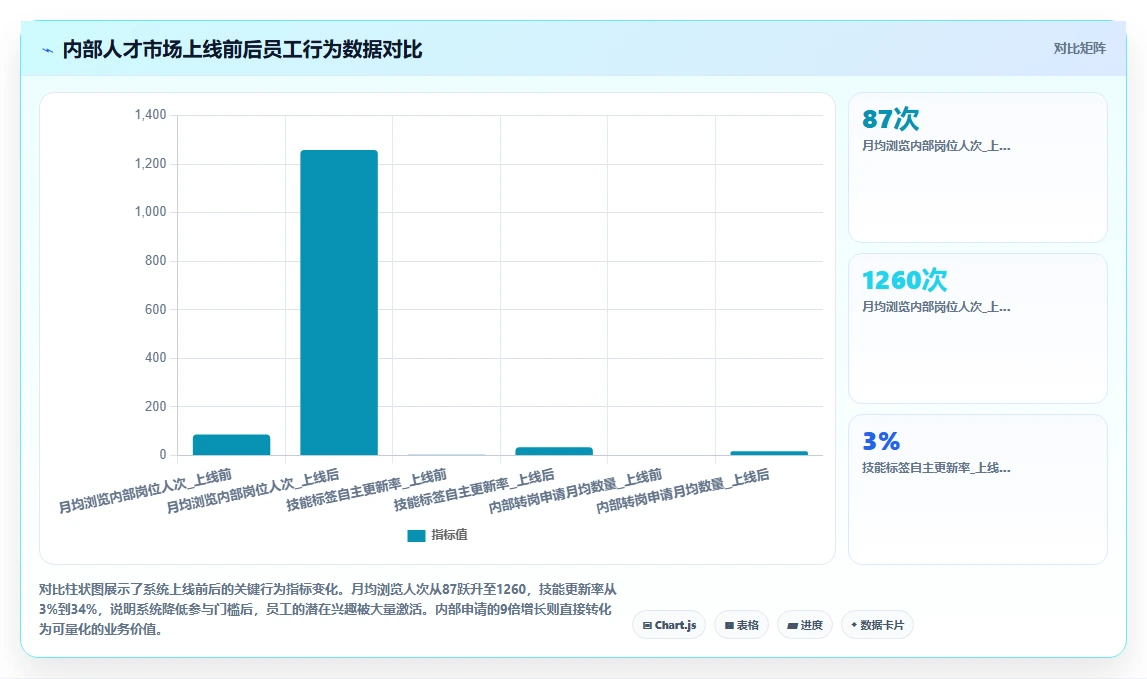This screenshot has width=1147, height=679.
Task: Click axis label 内部转岗申请月均数量_上线后
Action: pos(683,491)
